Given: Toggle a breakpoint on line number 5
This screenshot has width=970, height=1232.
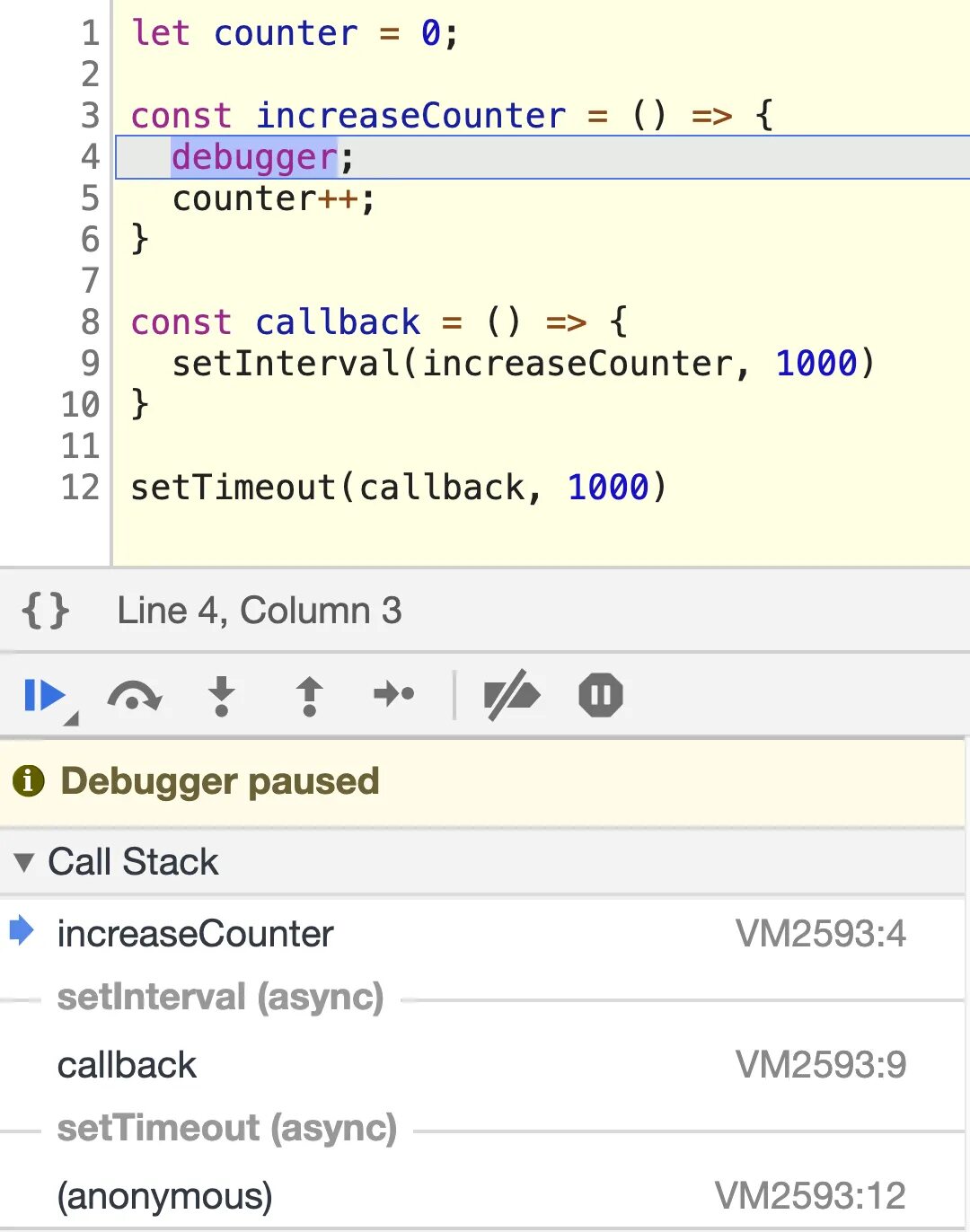Looking at the screenshot, I should (90, 198).
